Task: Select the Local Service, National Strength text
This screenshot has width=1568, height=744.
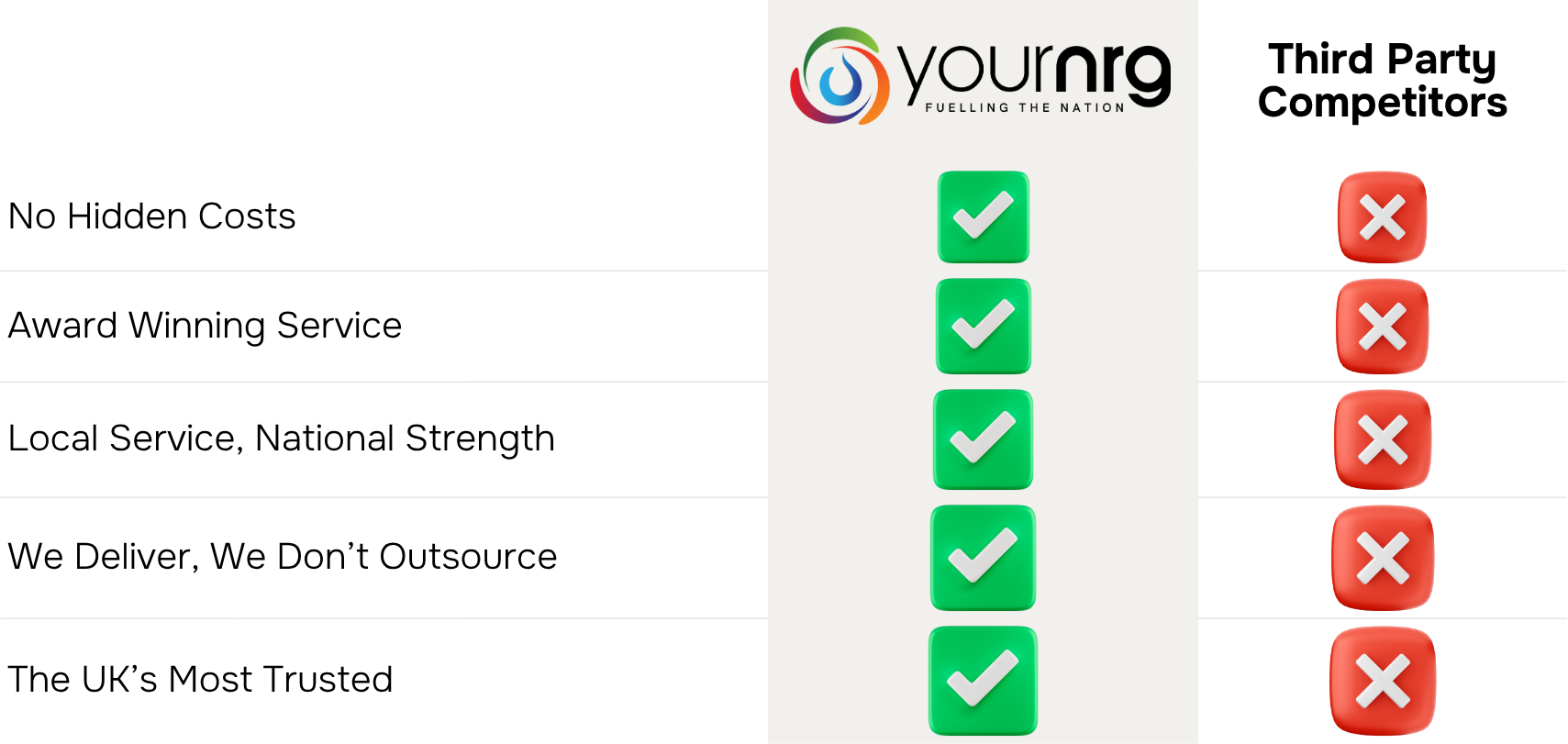Action: tap(281, 439)
